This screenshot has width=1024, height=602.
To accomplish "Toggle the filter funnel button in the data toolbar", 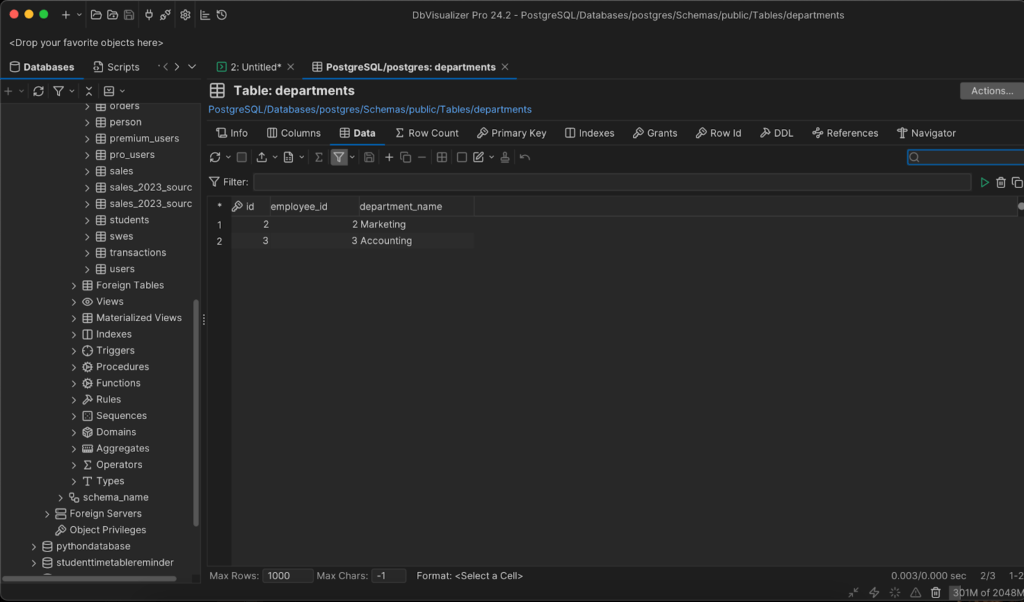I will [339, 157].
